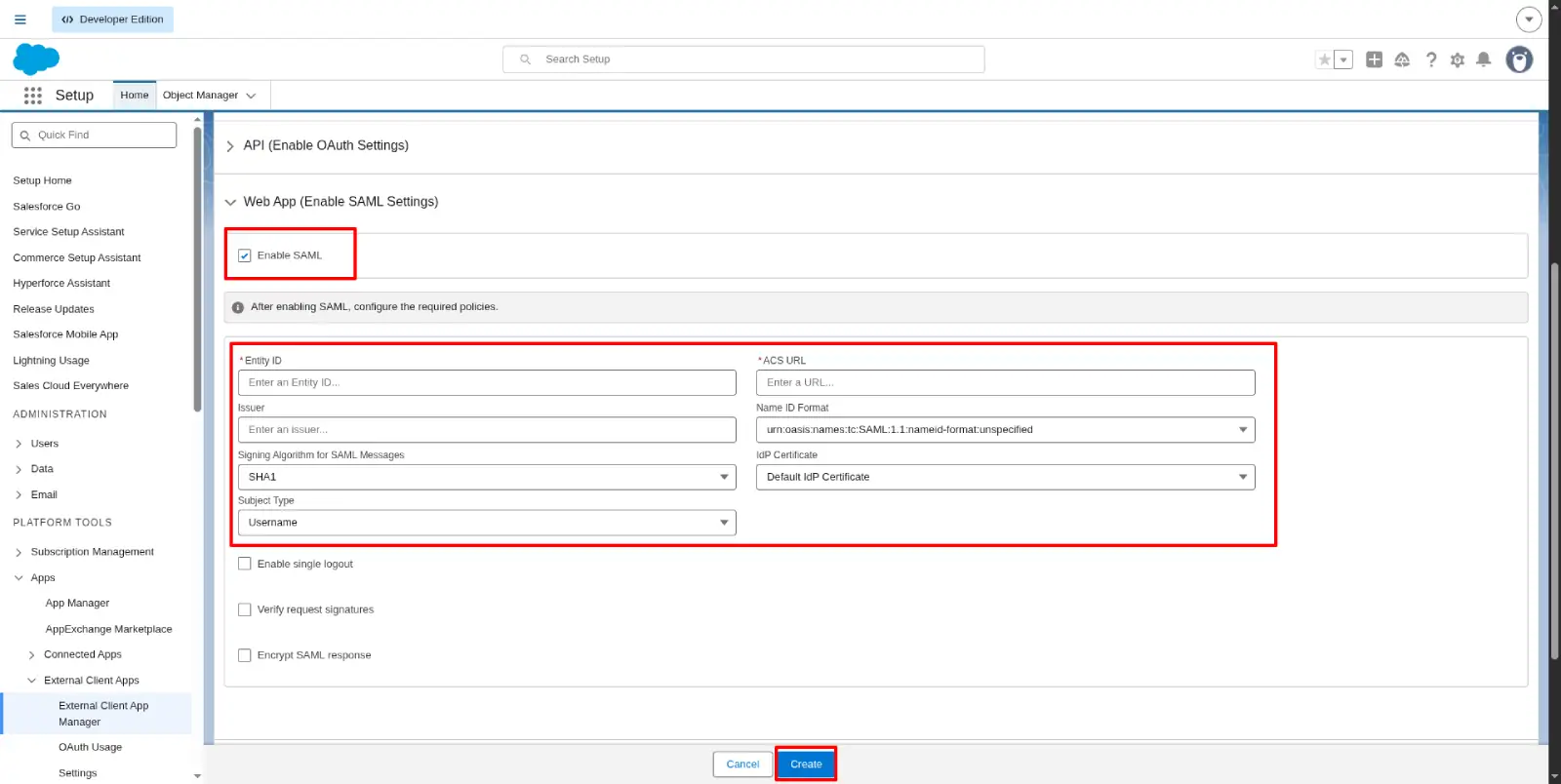This screenshot has height=784, width=1561.
Task: Open Lightning Usage link
Action: pos(51,361)
